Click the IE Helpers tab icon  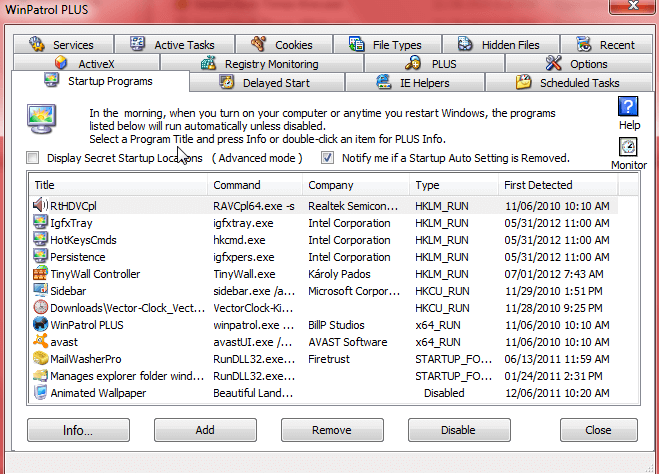point(383,82)
